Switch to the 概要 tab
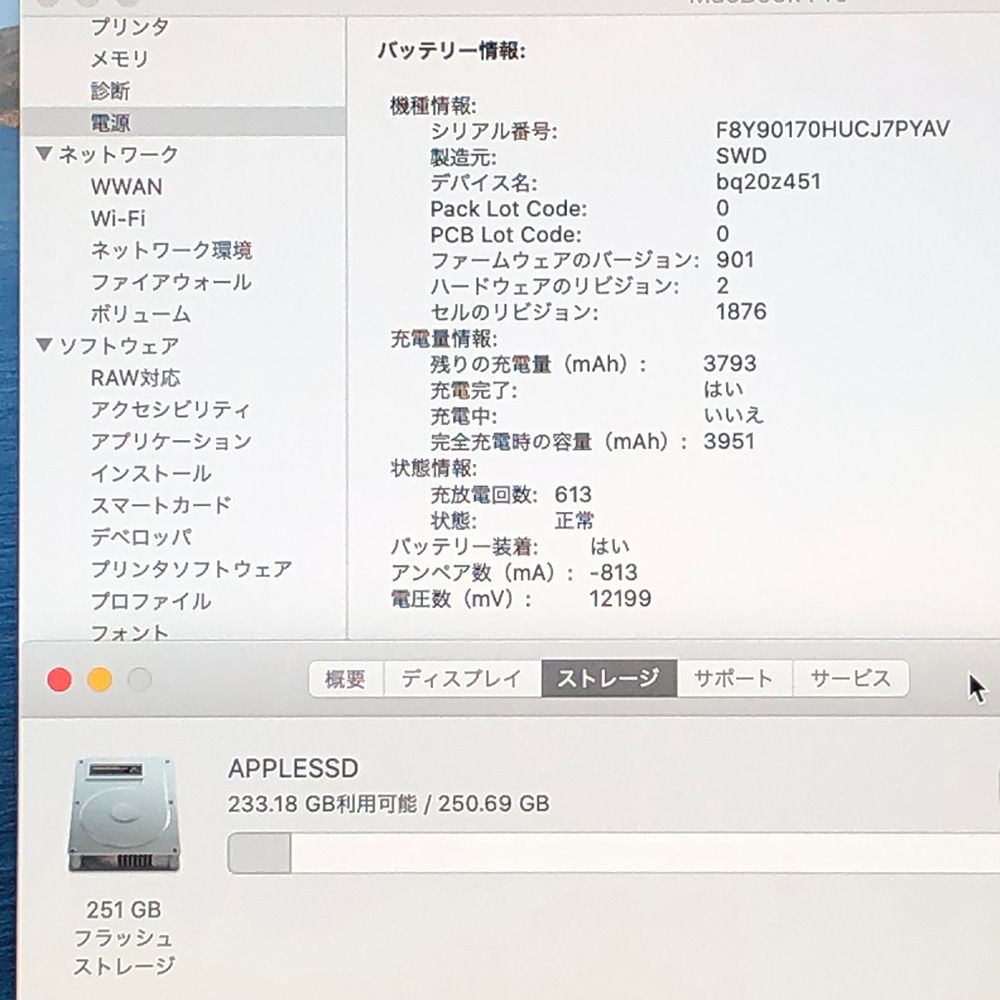The image size is (1000, 1000). [x=346, y=679]
